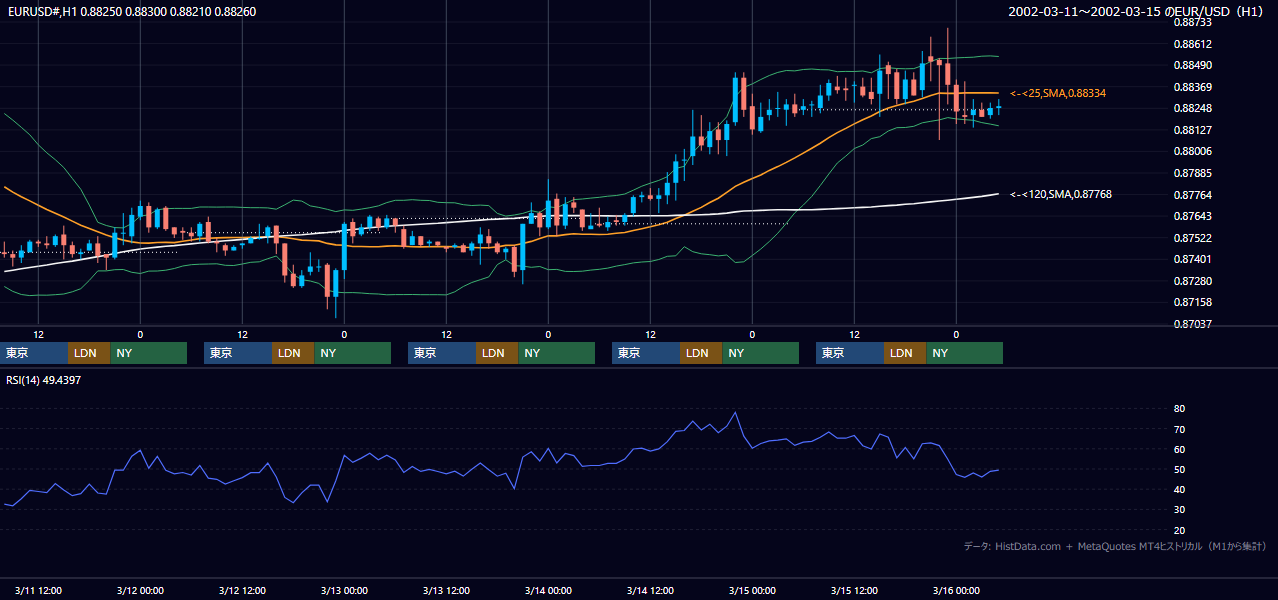The height and width of the screenshot is (600, 1278).
Task: Click the RSI level 20 label
Action: pyautogui.click(x=1180, y=530)
